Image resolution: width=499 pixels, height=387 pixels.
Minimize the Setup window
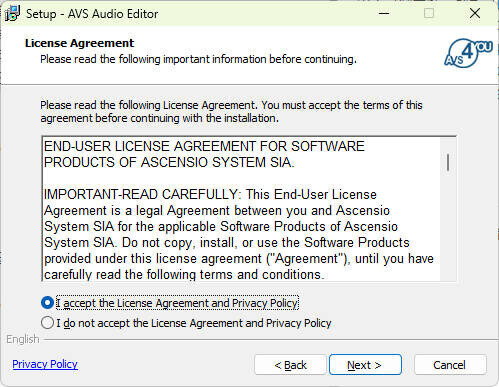384,13
